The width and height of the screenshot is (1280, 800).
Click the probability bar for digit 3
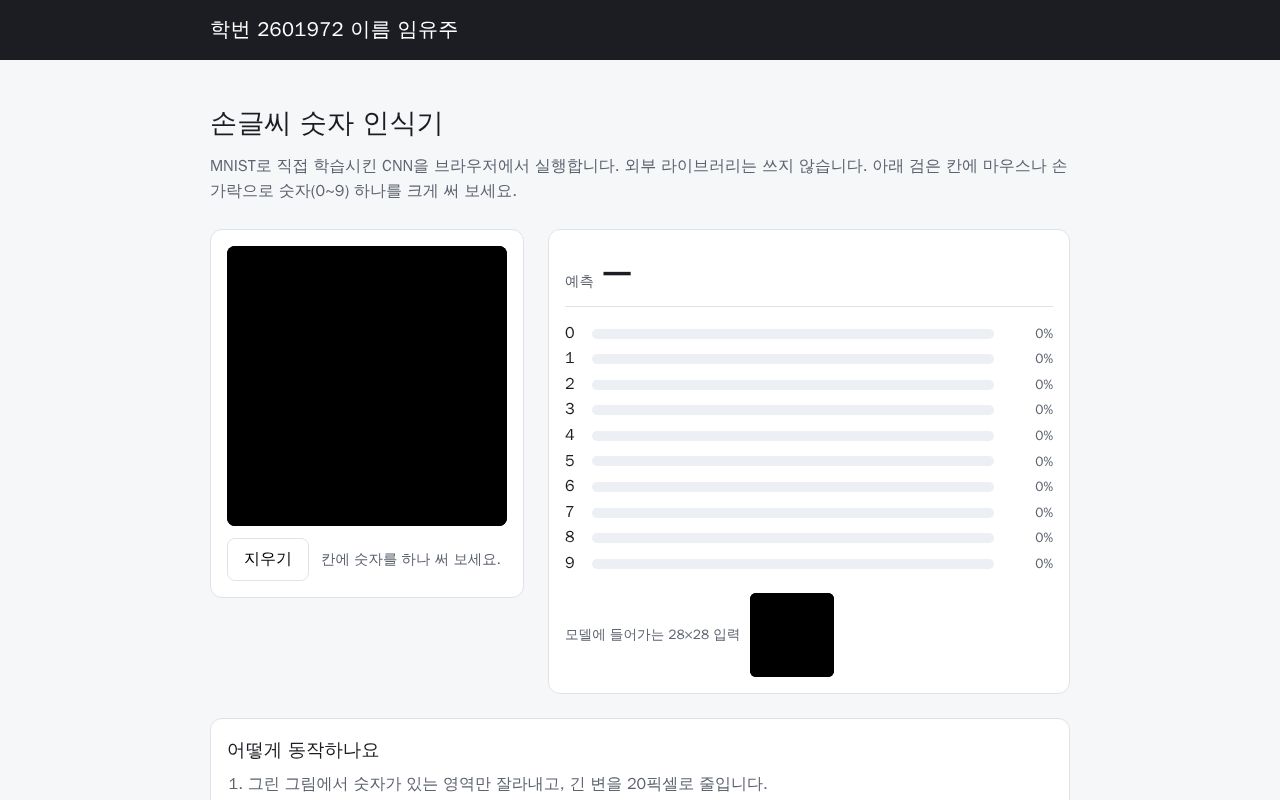pyautogui.click(x=793, y=410)
